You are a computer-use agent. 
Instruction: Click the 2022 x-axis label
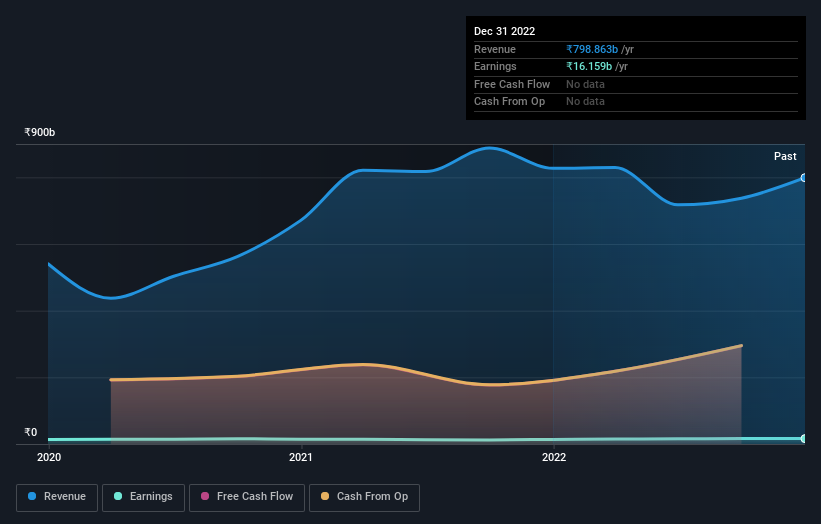pyautogui.click(x=554, y=458)
